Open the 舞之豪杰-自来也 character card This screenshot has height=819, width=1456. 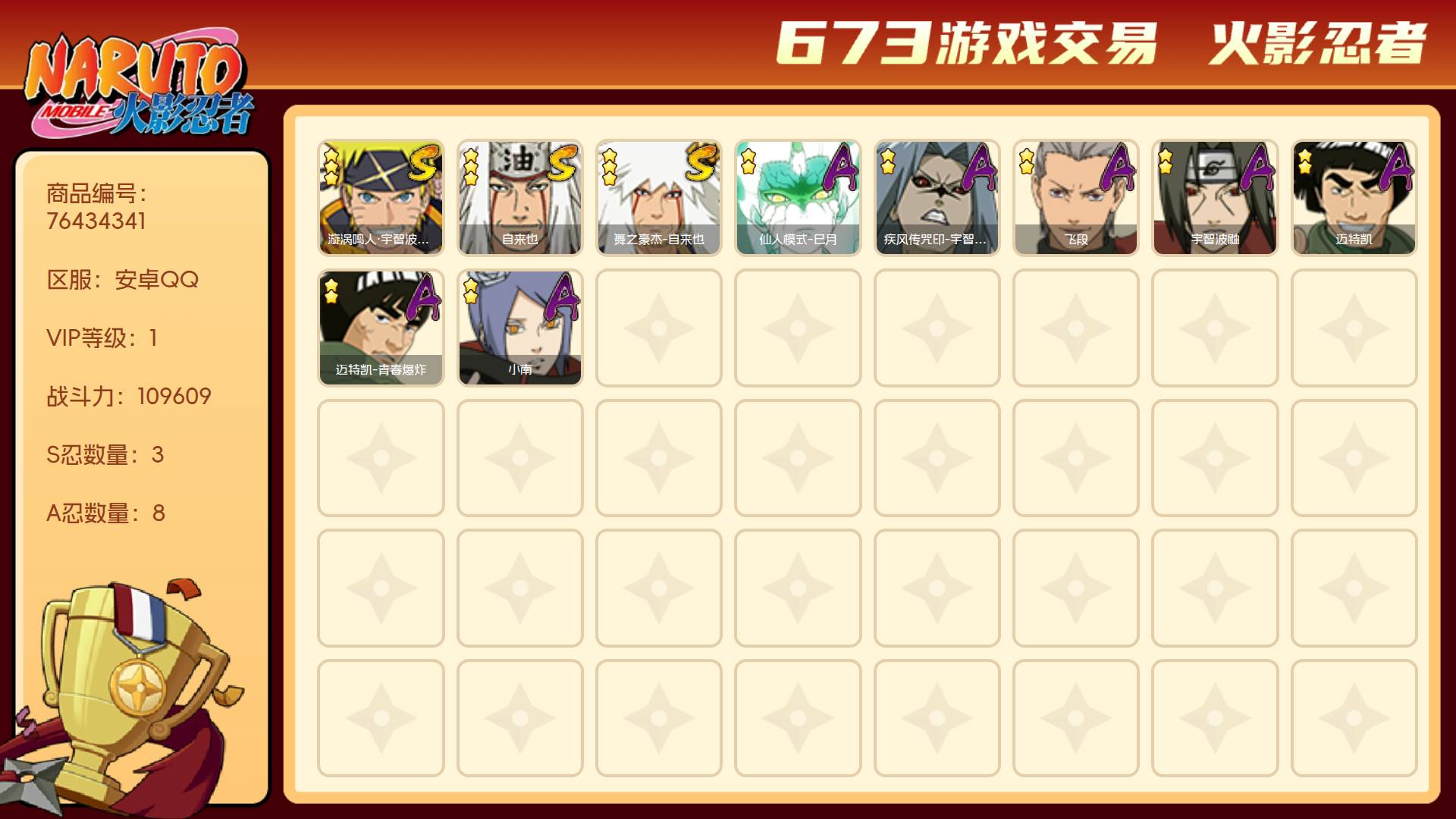(659, 198)
